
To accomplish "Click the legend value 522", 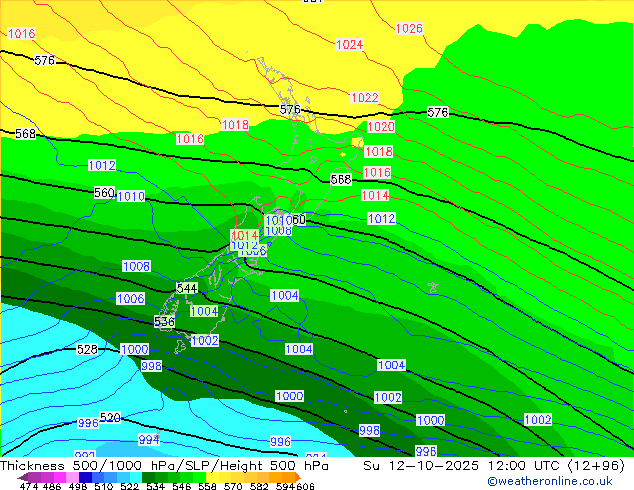I will click(x=129, y=486).
